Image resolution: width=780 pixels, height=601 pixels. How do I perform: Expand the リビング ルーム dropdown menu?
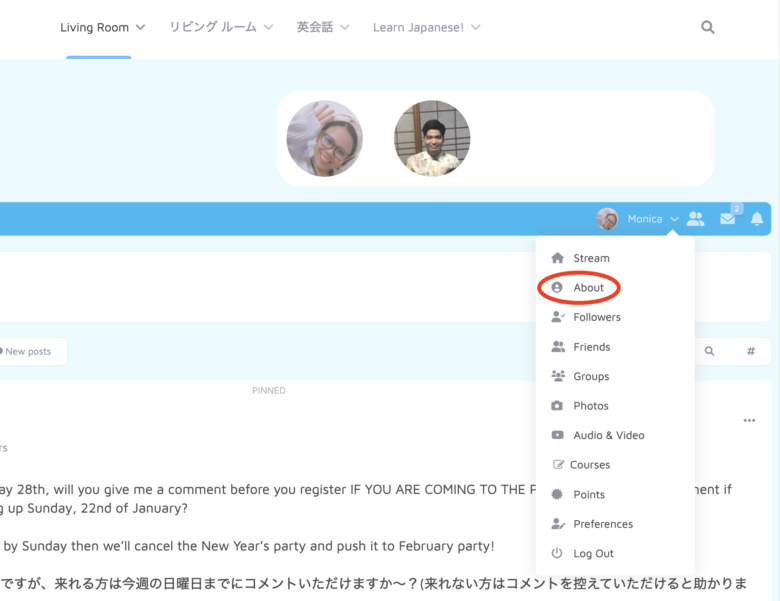coord(223,28)
